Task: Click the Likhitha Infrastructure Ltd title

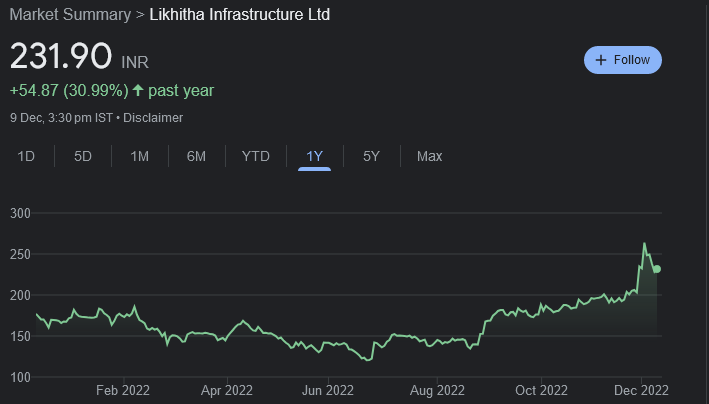Action: pyautogui.click(x=239, y=15)
